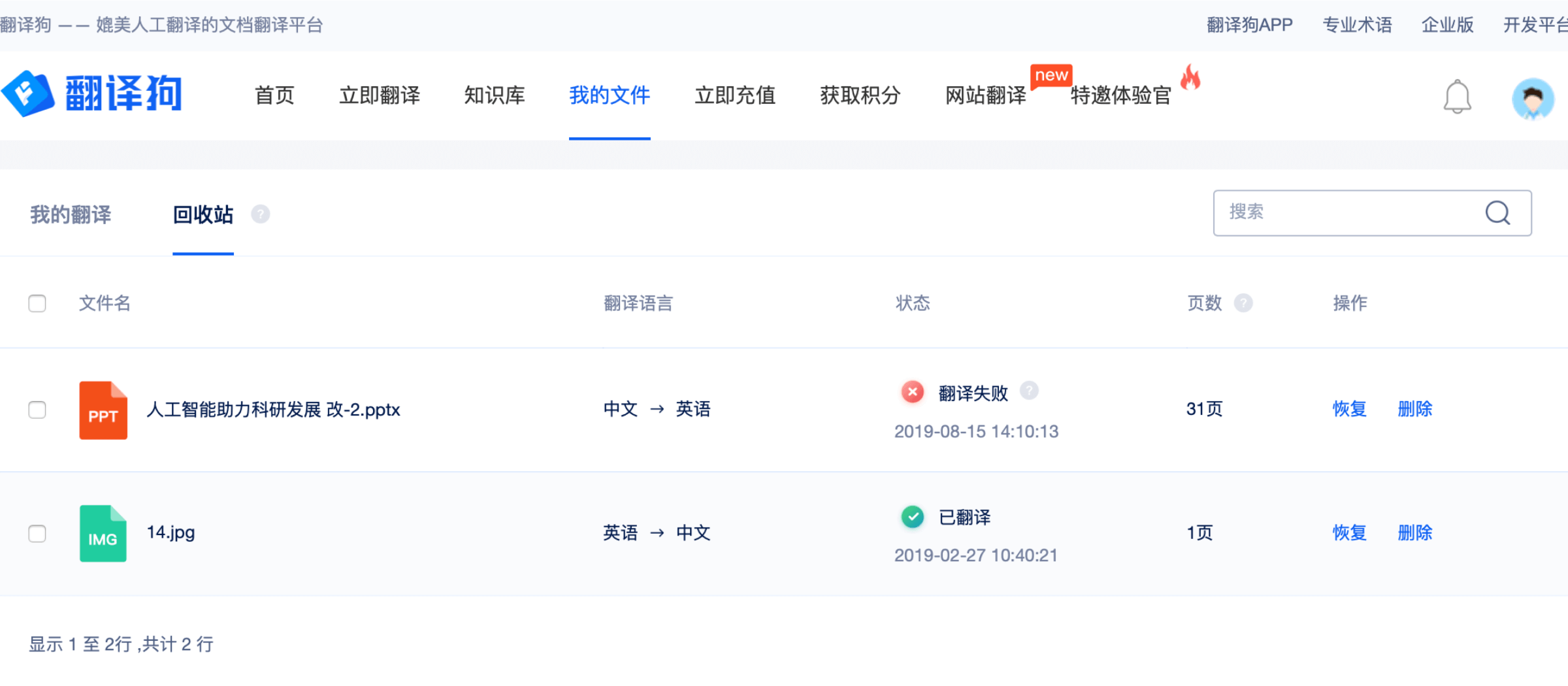Screen dimensions: 1568x686
Task: Click 恢复 for the pptx file
Action: tap(1350, 409)
